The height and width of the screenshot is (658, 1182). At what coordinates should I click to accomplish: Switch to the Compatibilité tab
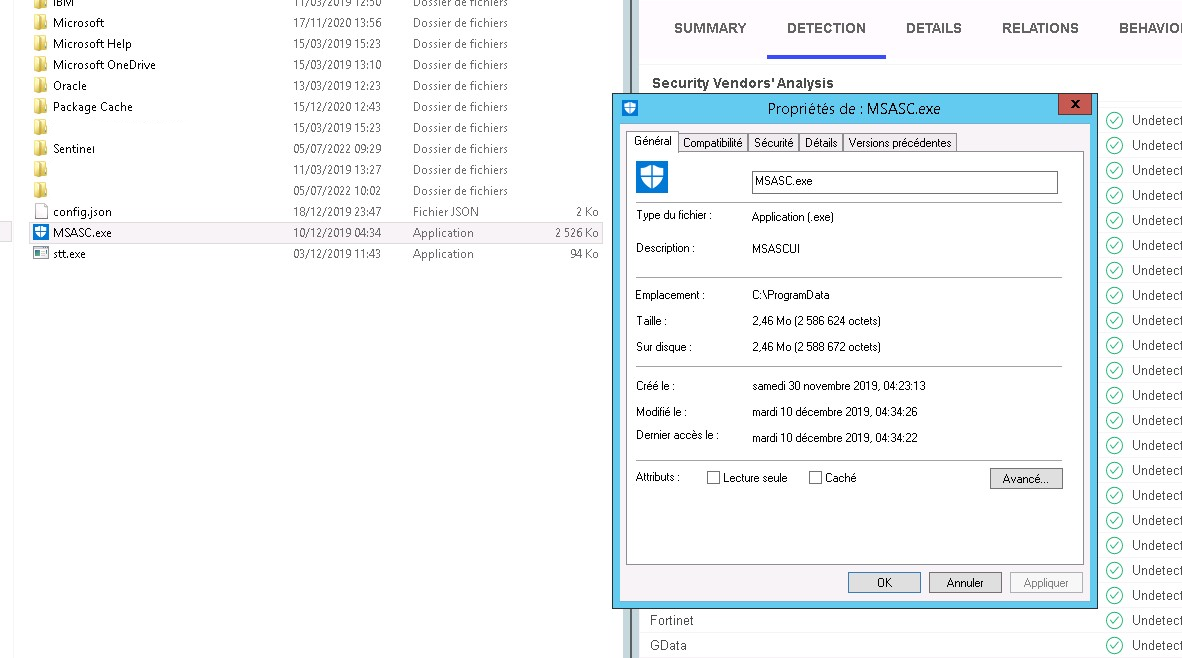pyautogui.click(x=712, y=142)
